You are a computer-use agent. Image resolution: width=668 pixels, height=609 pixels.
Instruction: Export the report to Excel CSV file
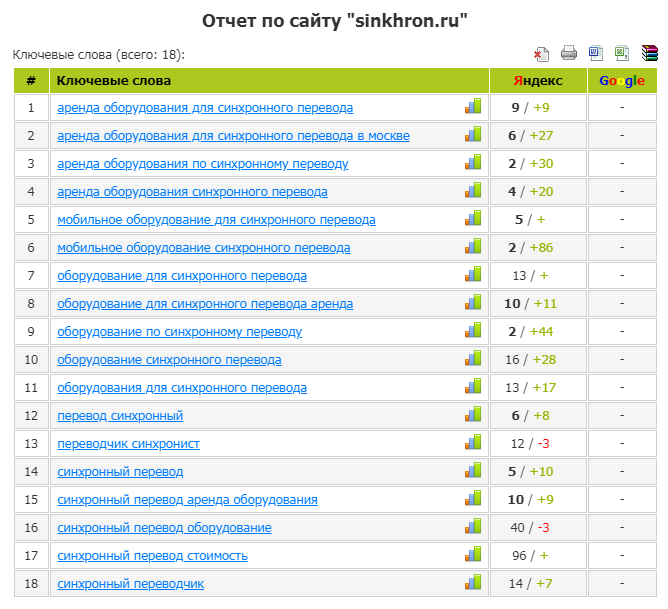point(622,54)
